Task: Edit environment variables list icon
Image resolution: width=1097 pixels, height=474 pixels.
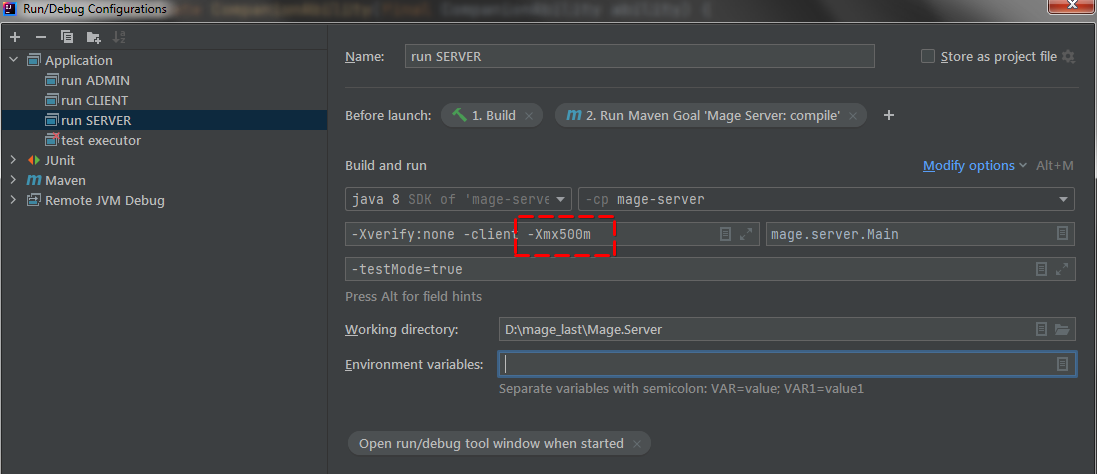Action: 1062,364
